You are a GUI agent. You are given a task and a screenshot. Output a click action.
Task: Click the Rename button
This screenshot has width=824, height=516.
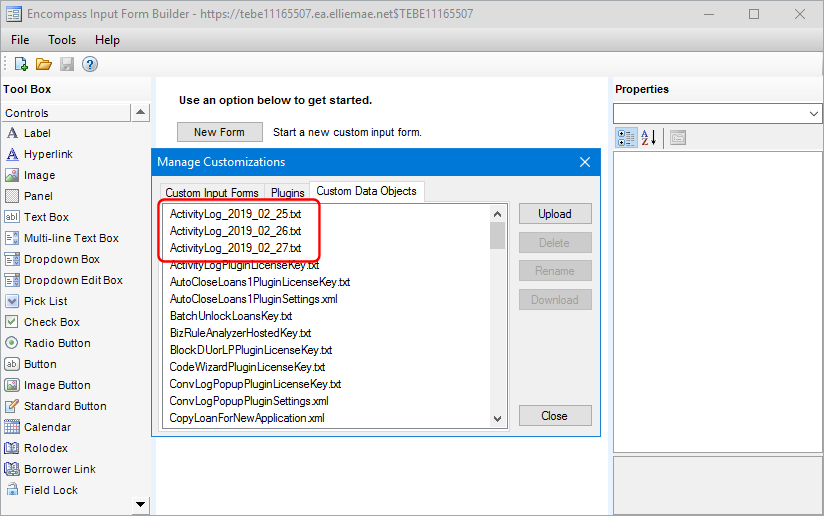[x=555, y=271]
